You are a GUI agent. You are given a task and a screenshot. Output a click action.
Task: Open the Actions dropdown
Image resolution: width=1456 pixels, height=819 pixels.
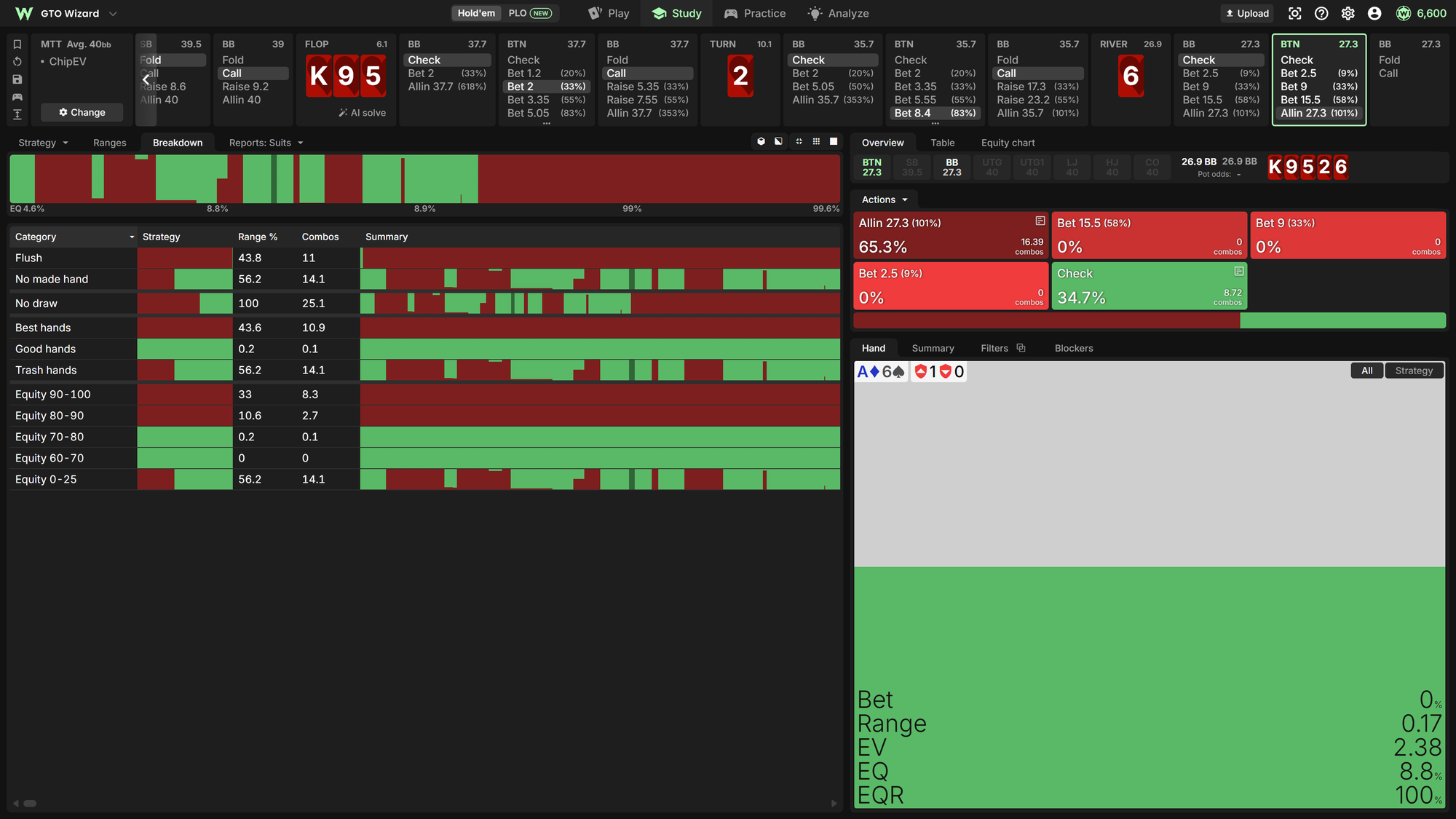tap(885, 199)
